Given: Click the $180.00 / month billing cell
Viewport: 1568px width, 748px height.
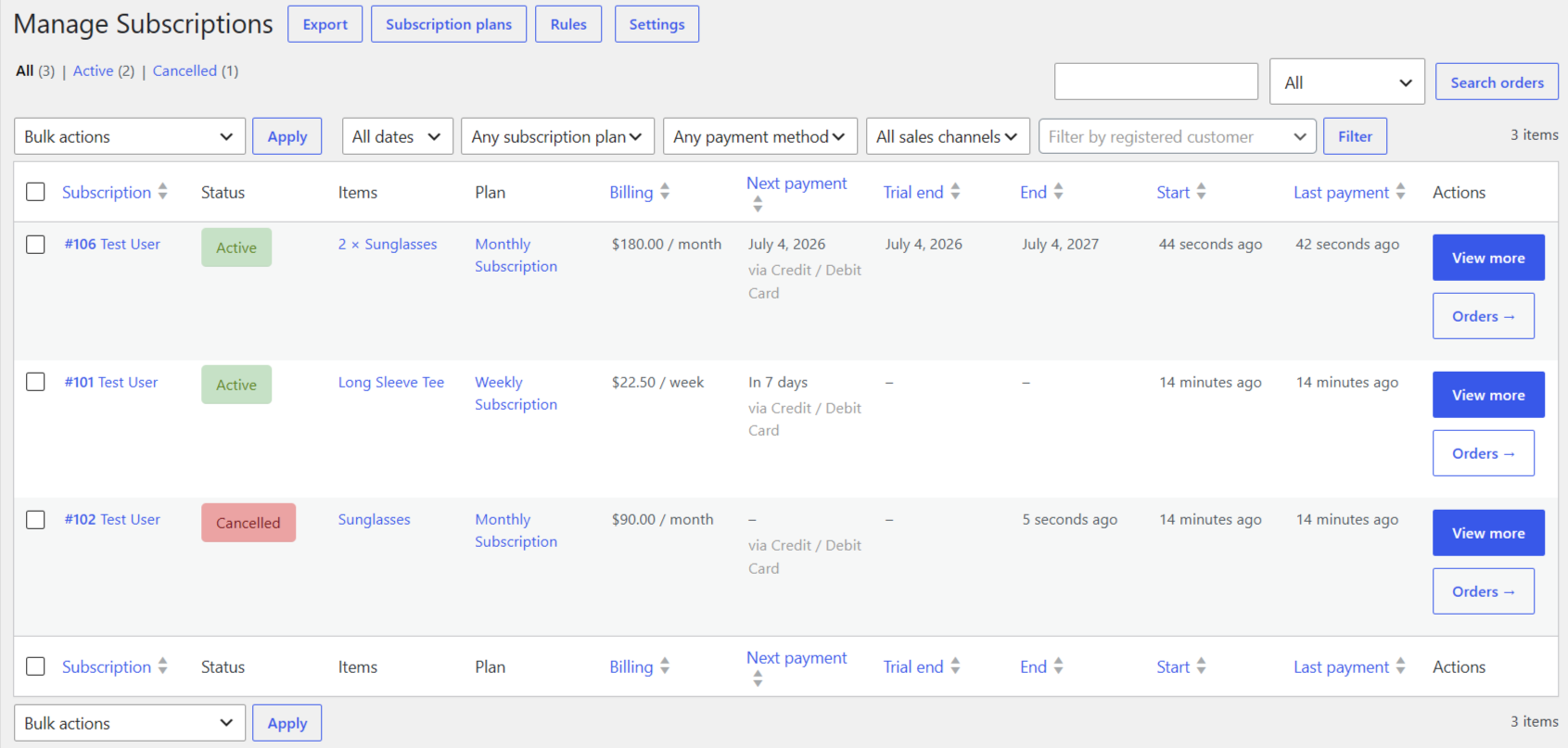Looking at the screenshot, I should click(667, 244).
